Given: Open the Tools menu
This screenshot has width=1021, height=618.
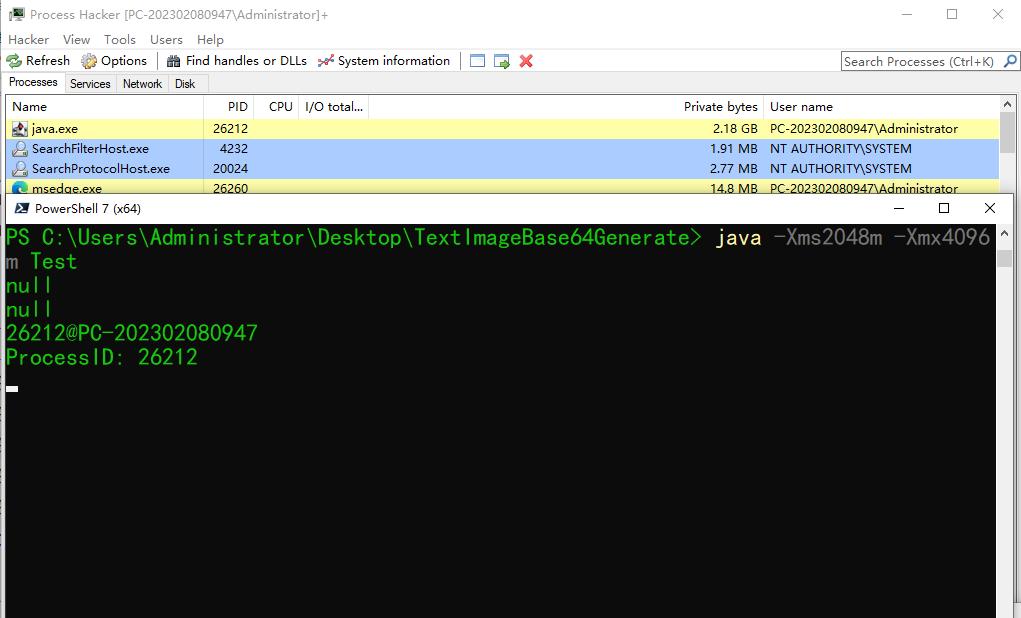Looking at the screenshot, I should click(x=119, y=39).
